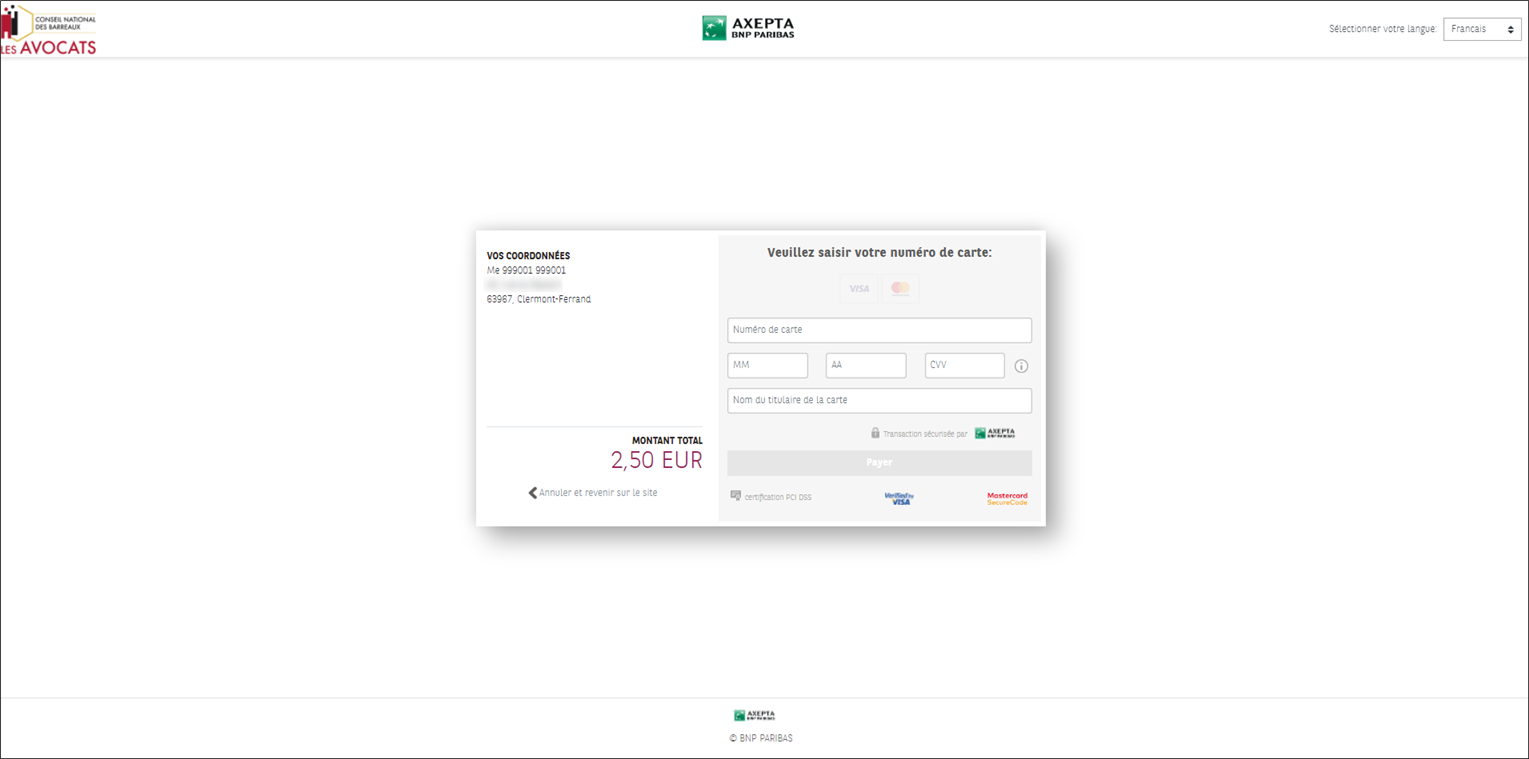Click the AXEPTA BNP Paribas header logo

pos(748,28)
